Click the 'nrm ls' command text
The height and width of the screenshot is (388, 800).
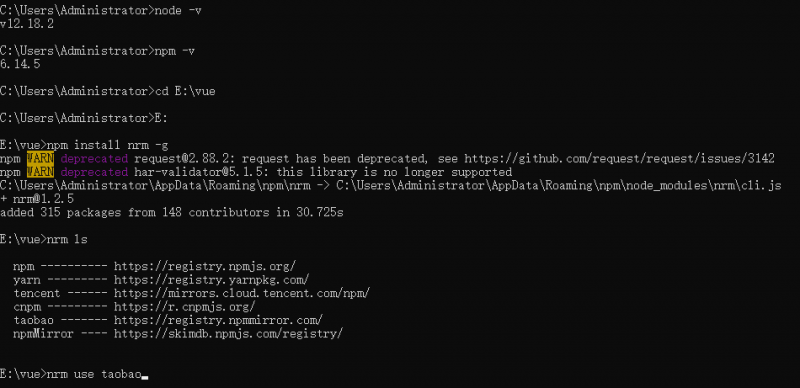[x=67, y=239]
